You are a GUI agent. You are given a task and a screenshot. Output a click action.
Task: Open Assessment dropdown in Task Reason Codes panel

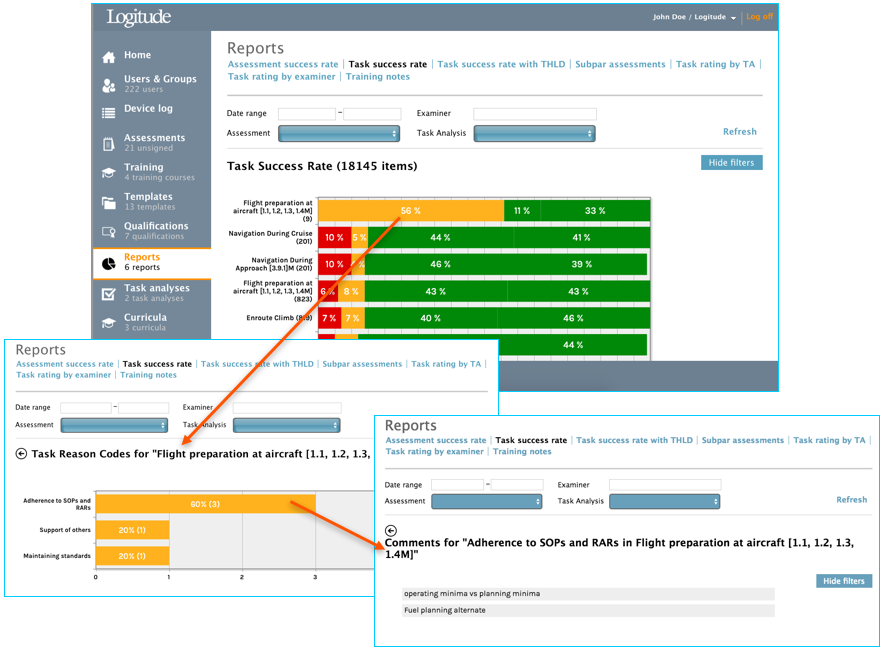(x=114, y=425)
